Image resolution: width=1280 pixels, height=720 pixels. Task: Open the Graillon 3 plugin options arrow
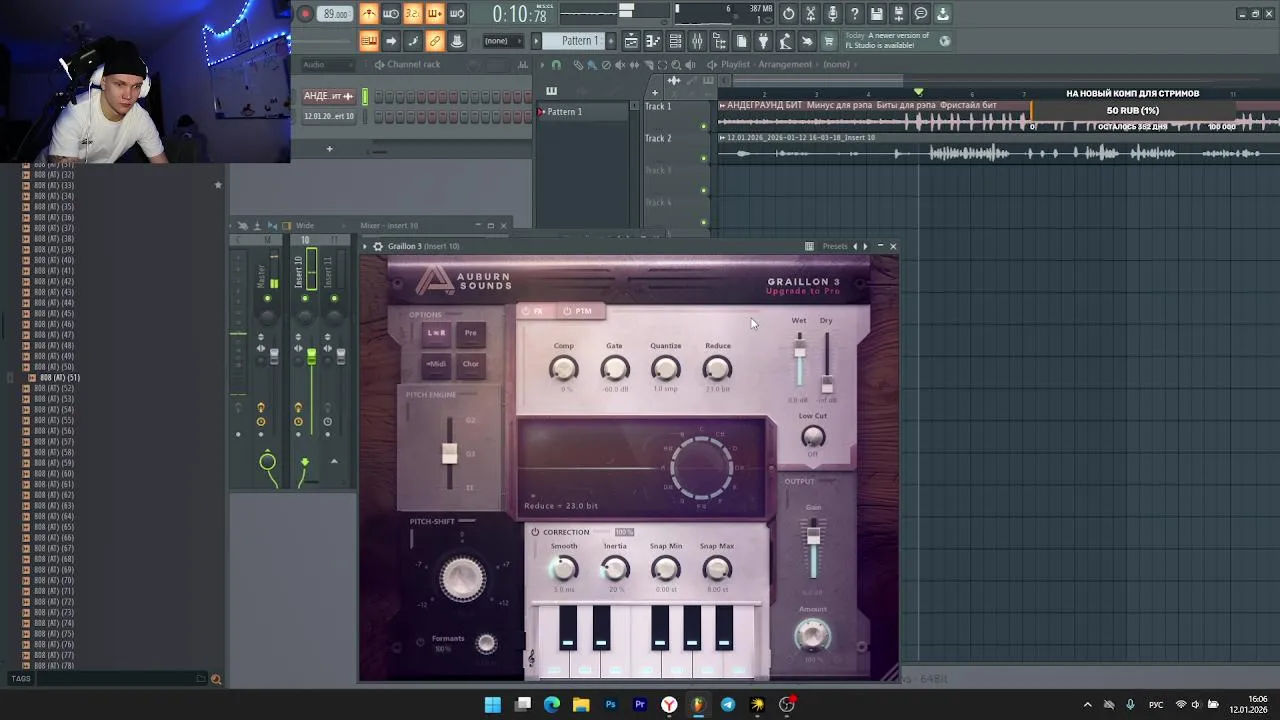[x=366, y=246]
